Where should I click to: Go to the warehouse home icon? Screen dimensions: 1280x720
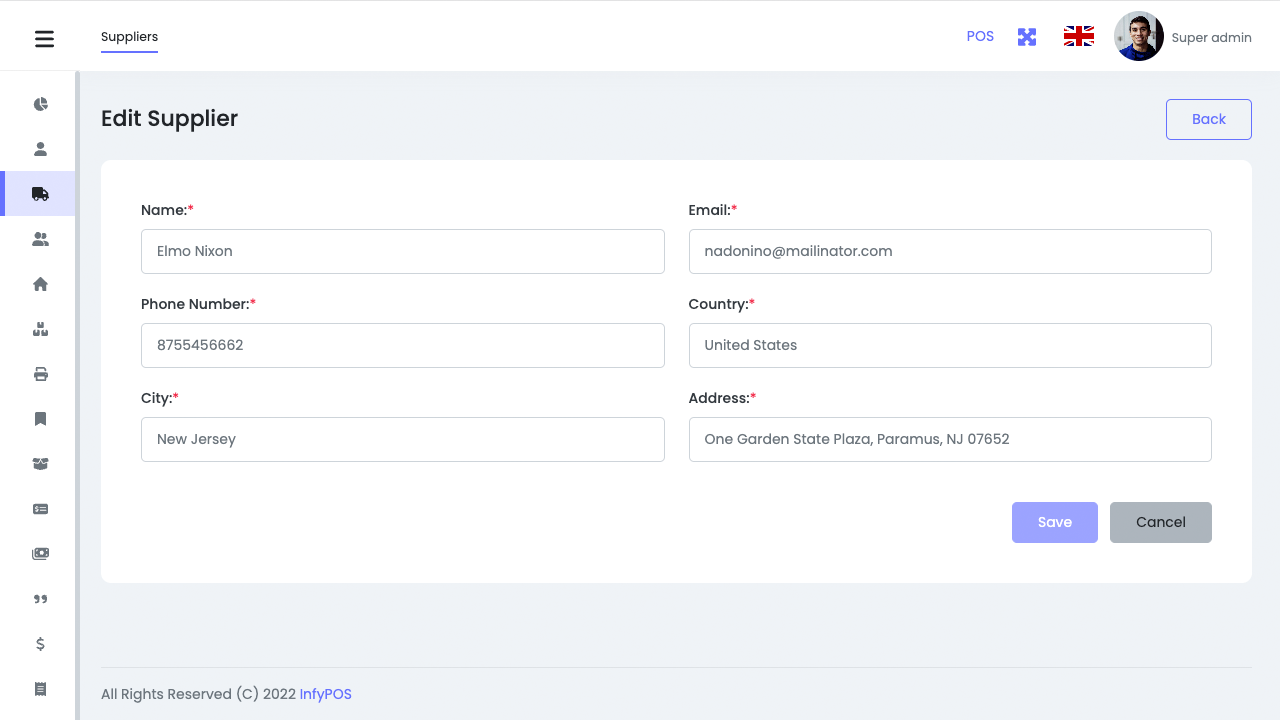pyautogui.click(x=41, y=284)
